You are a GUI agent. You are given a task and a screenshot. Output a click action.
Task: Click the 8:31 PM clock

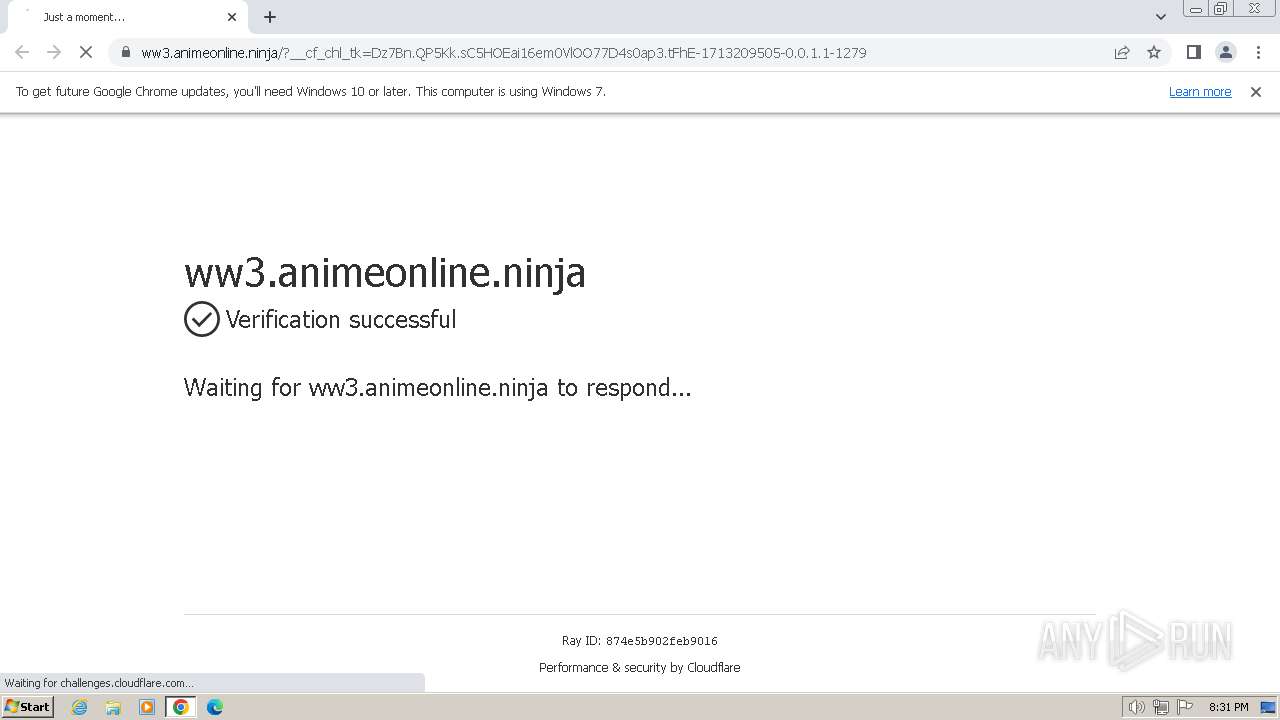(1228, 707)
